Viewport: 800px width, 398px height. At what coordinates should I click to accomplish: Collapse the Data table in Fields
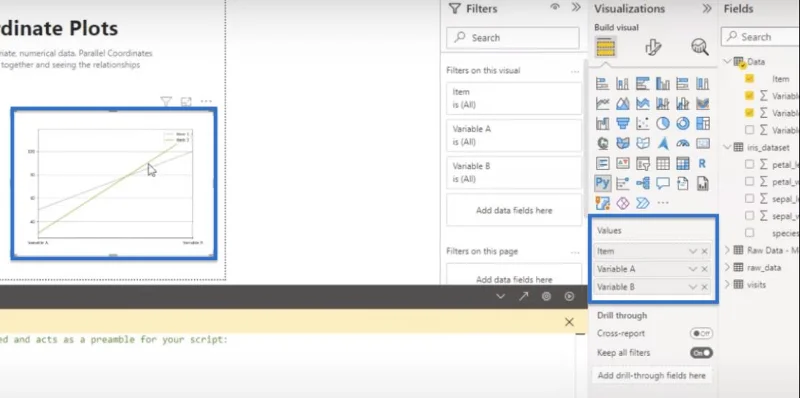pos(727,62)
